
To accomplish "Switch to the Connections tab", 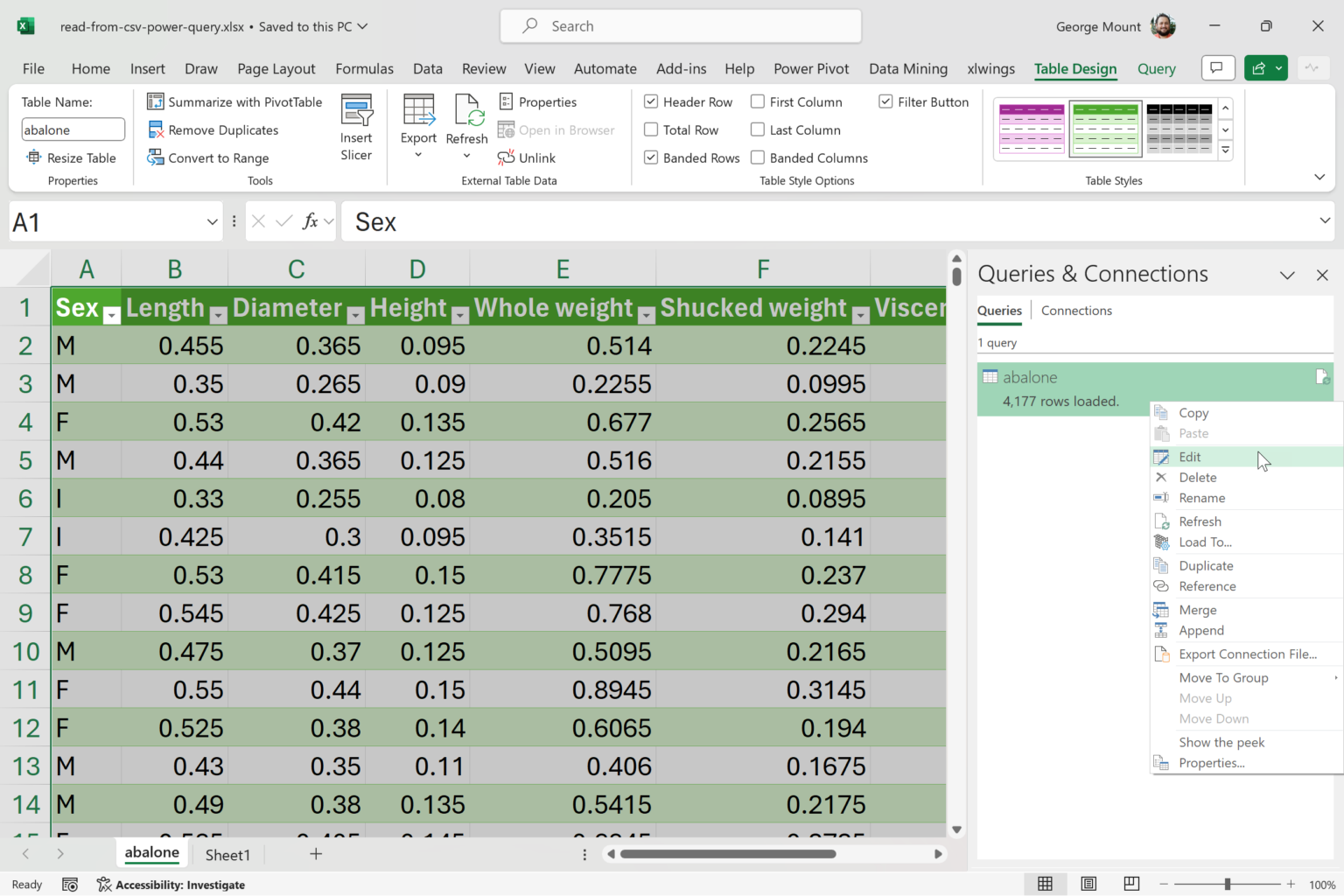I will [1076, 311].
